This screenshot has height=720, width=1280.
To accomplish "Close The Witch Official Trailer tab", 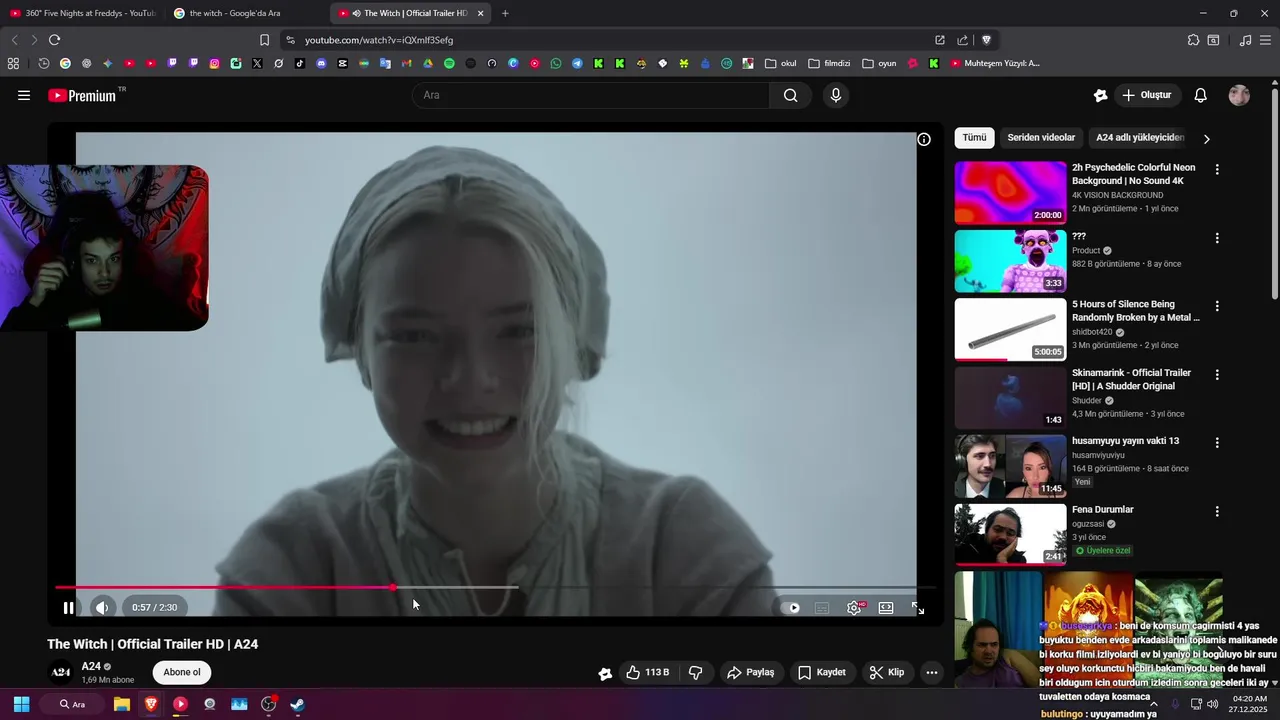I will point(480,13).
